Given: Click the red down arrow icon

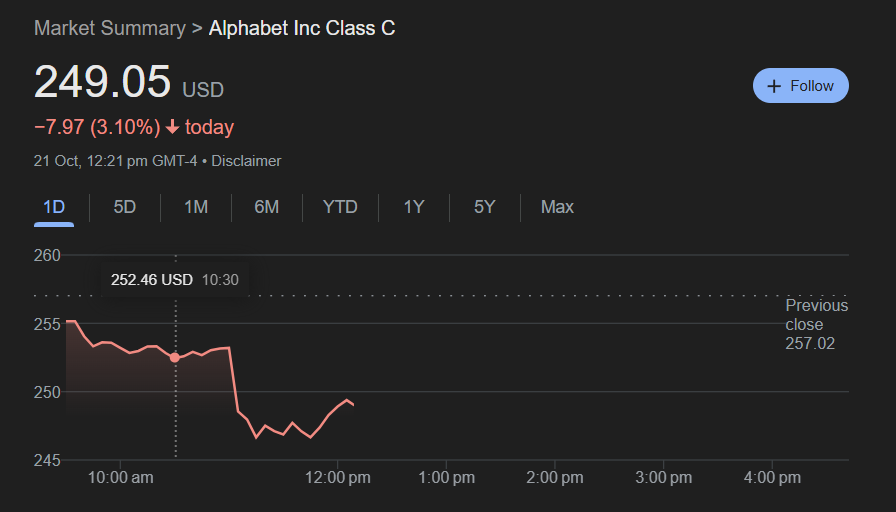Looking at the screenshot, I should 172,127.
